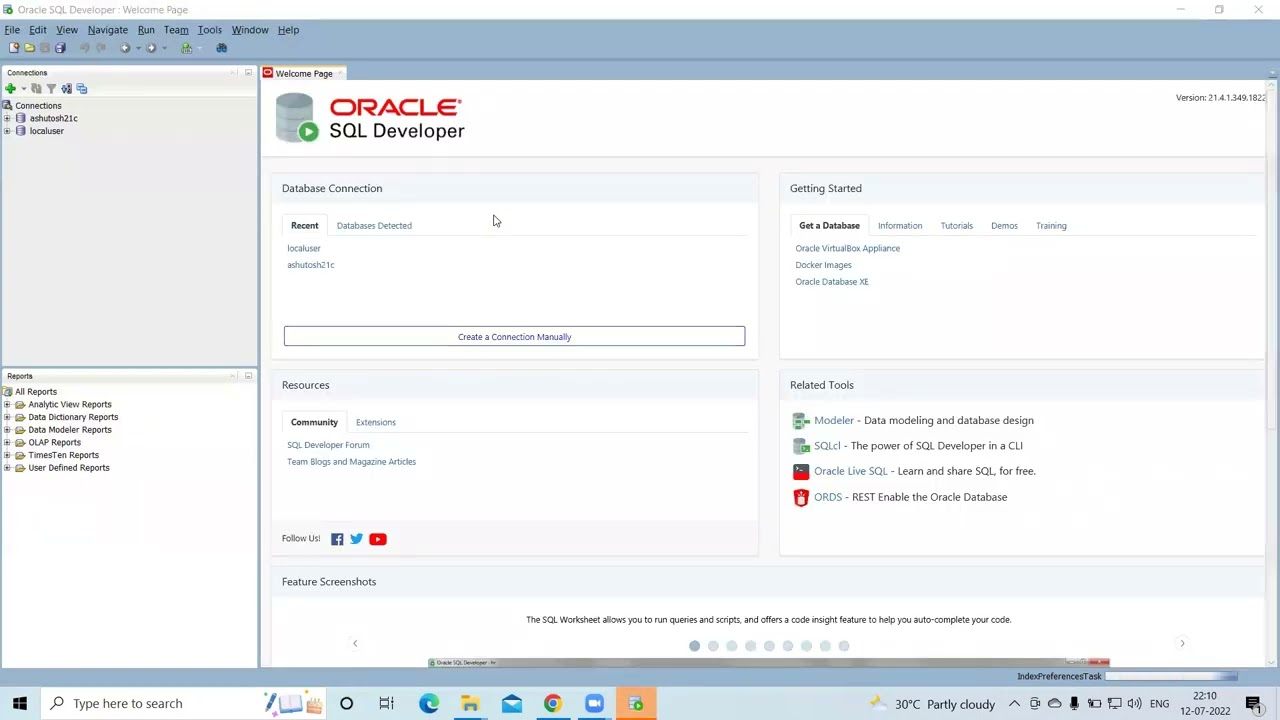Open Oracle VirtualBox Appliance link
Viewport: 1280px width, 720px height.
847,248
